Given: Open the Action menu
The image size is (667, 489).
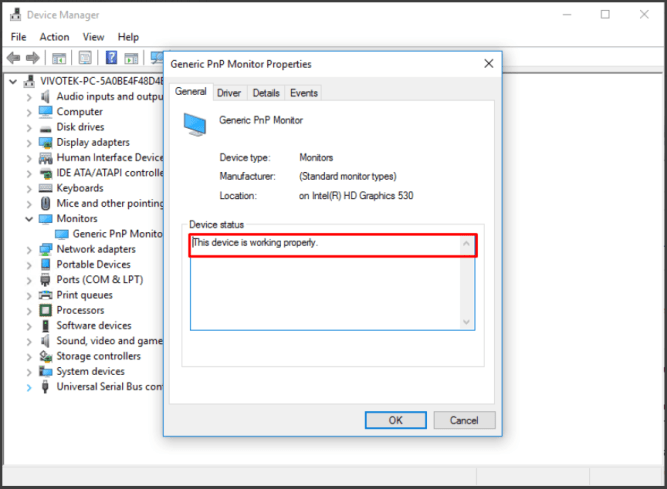Looking at the screenshot, I should point(54,37).
